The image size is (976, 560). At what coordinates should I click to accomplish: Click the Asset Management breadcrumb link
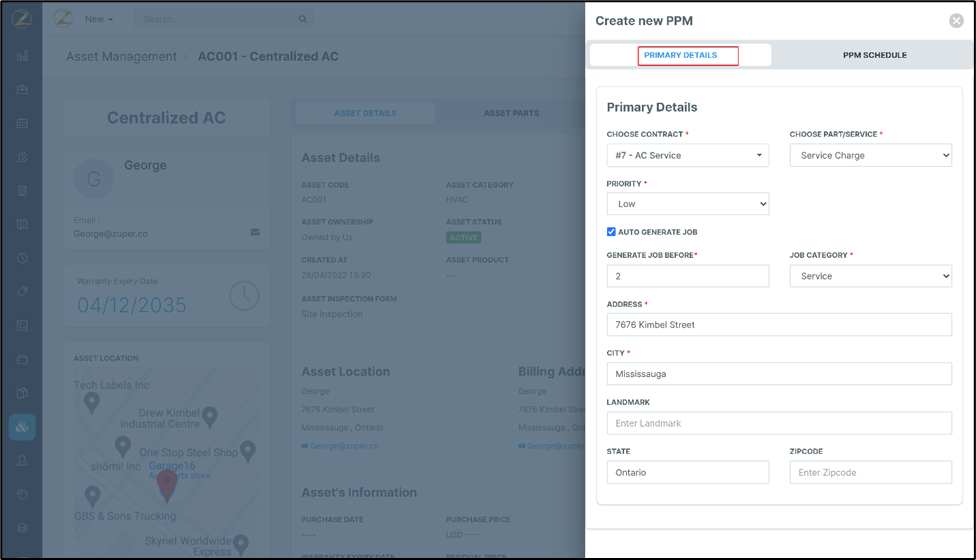(x=121, y=57)
